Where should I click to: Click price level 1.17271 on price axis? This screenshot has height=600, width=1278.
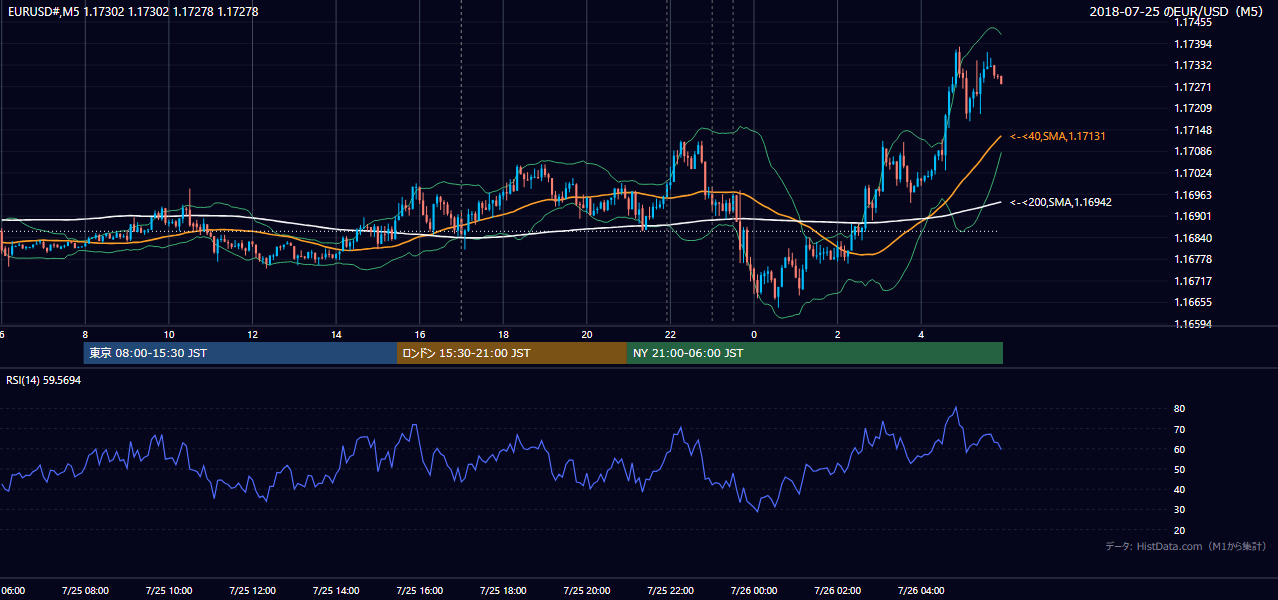1192,87
